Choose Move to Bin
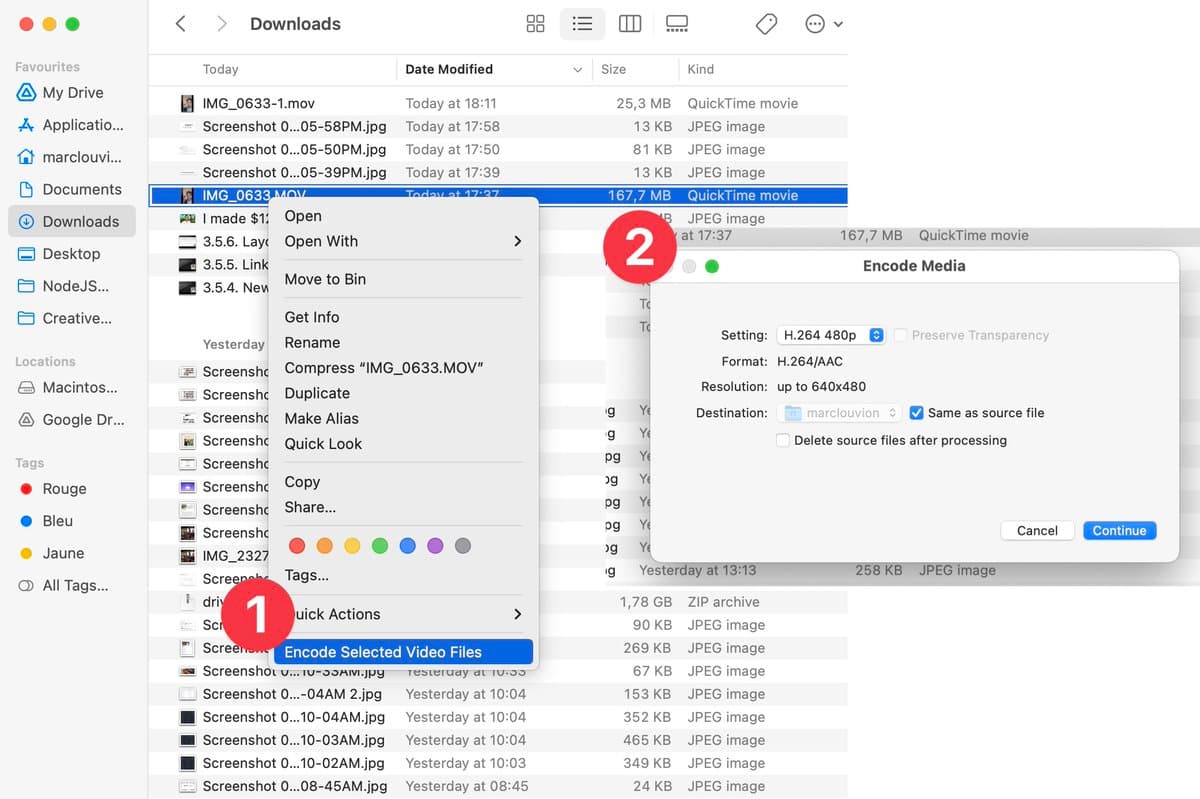 coord(403,279)
